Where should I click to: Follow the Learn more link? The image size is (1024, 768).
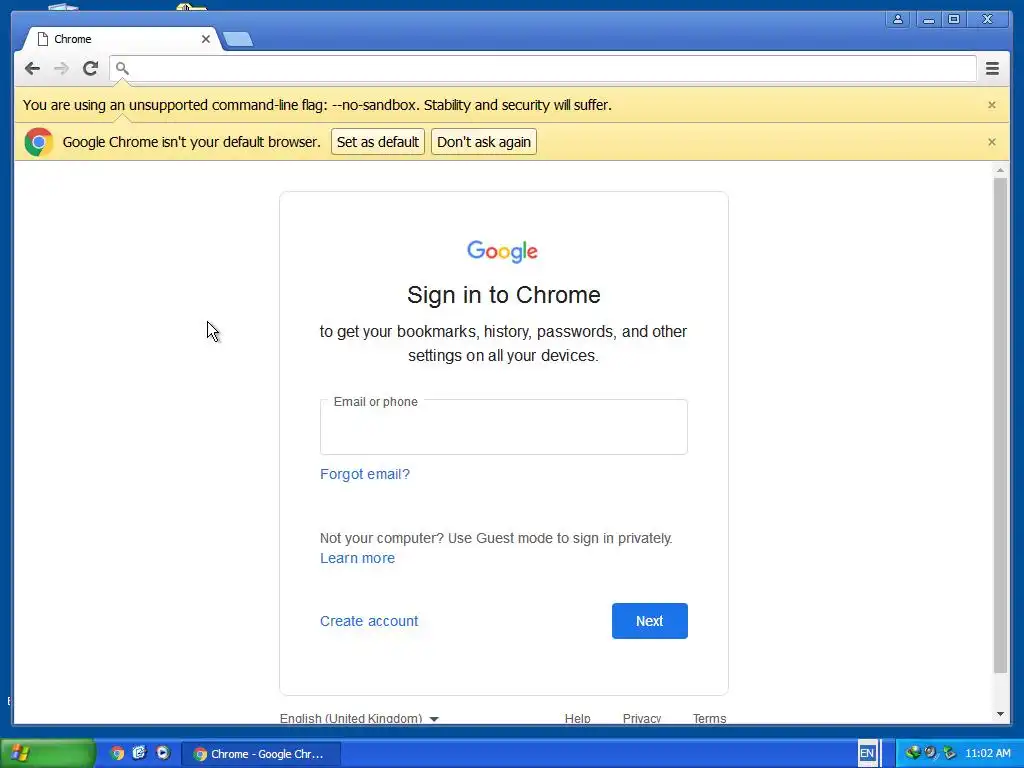pos(357,558)
